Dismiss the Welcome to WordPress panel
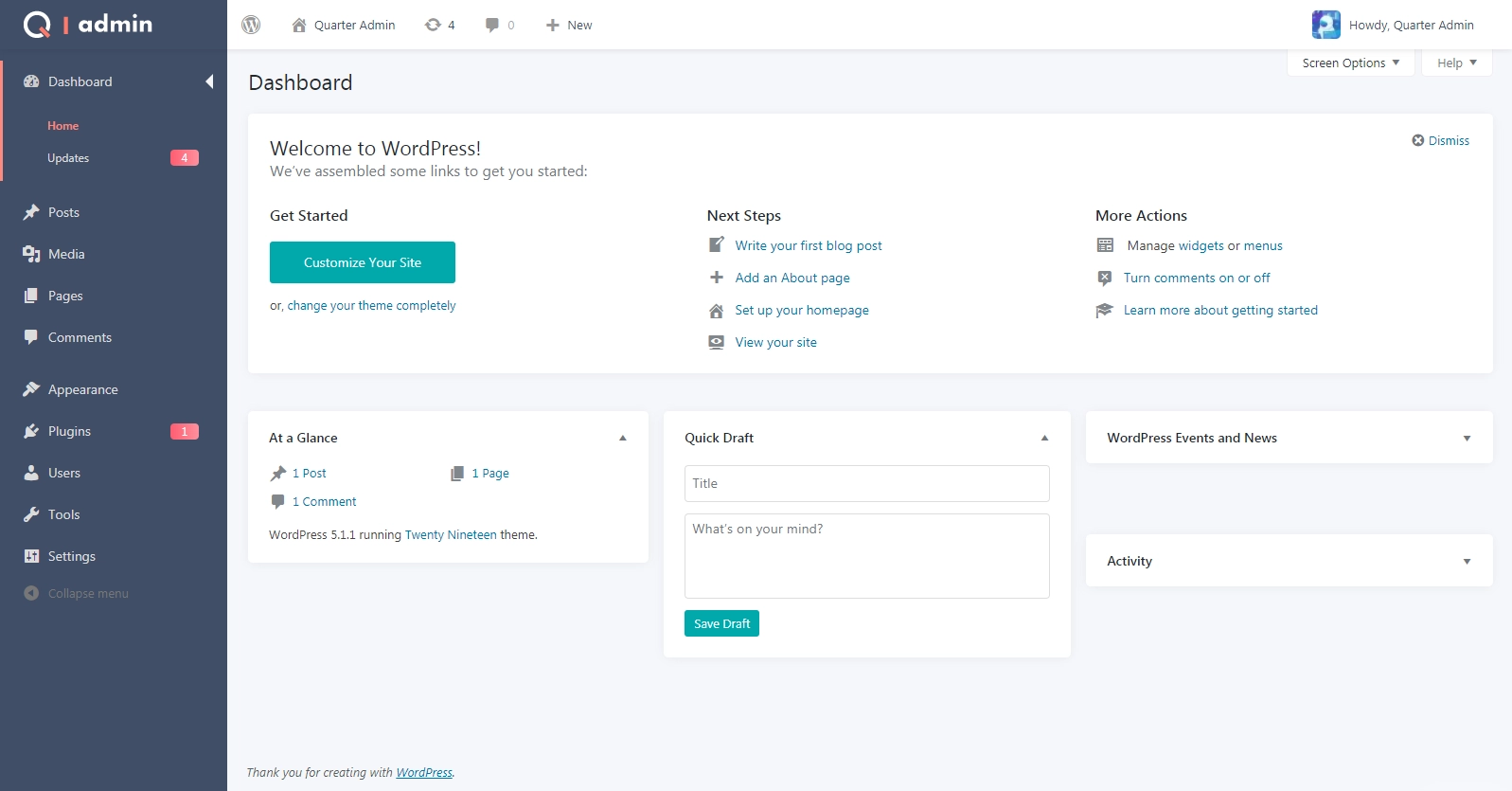Viewport: 1512px width, 791px height. pyautogui.click(x=1441, y=140)
